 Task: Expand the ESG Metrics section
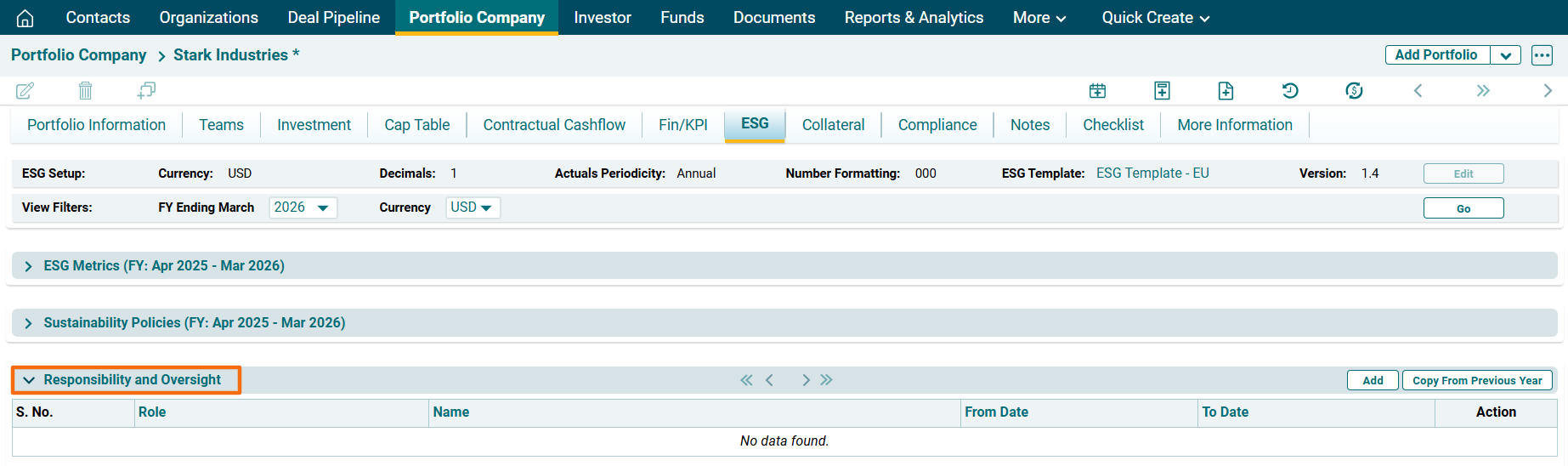coord(29,266)
